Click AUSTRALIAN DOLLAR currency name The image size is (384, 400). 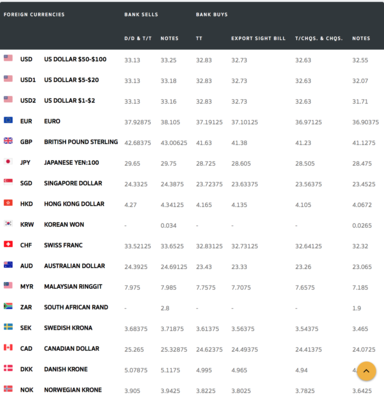[74, 266]
